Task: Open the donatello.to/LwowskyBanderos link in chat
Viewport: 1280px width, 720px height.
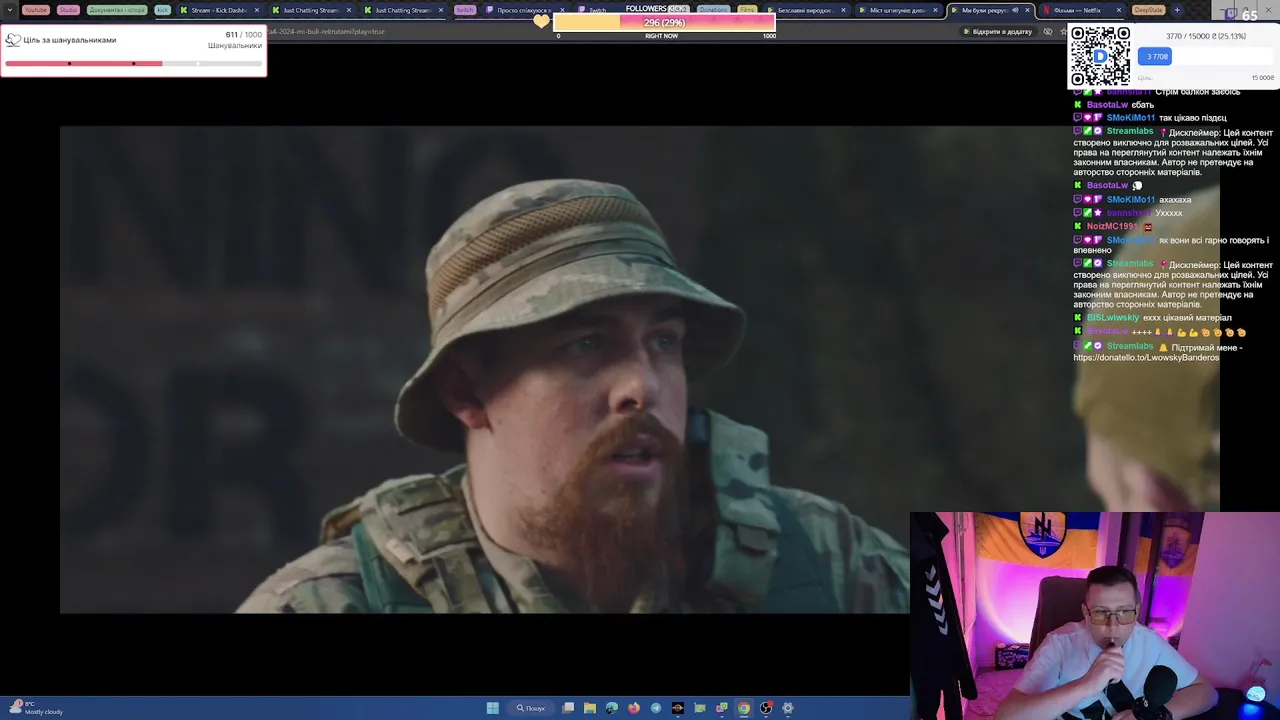Action: 1146,358
